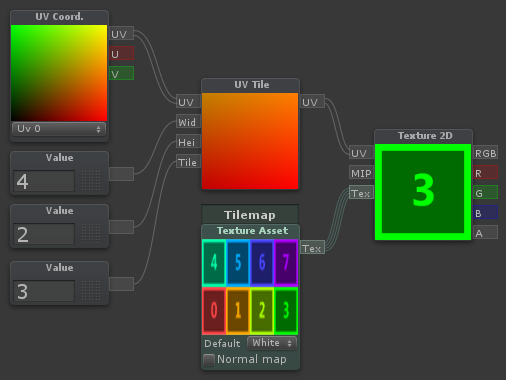Screen dimensions: 506x380
Task: Click the green V output port
Action: pos(121,73)
